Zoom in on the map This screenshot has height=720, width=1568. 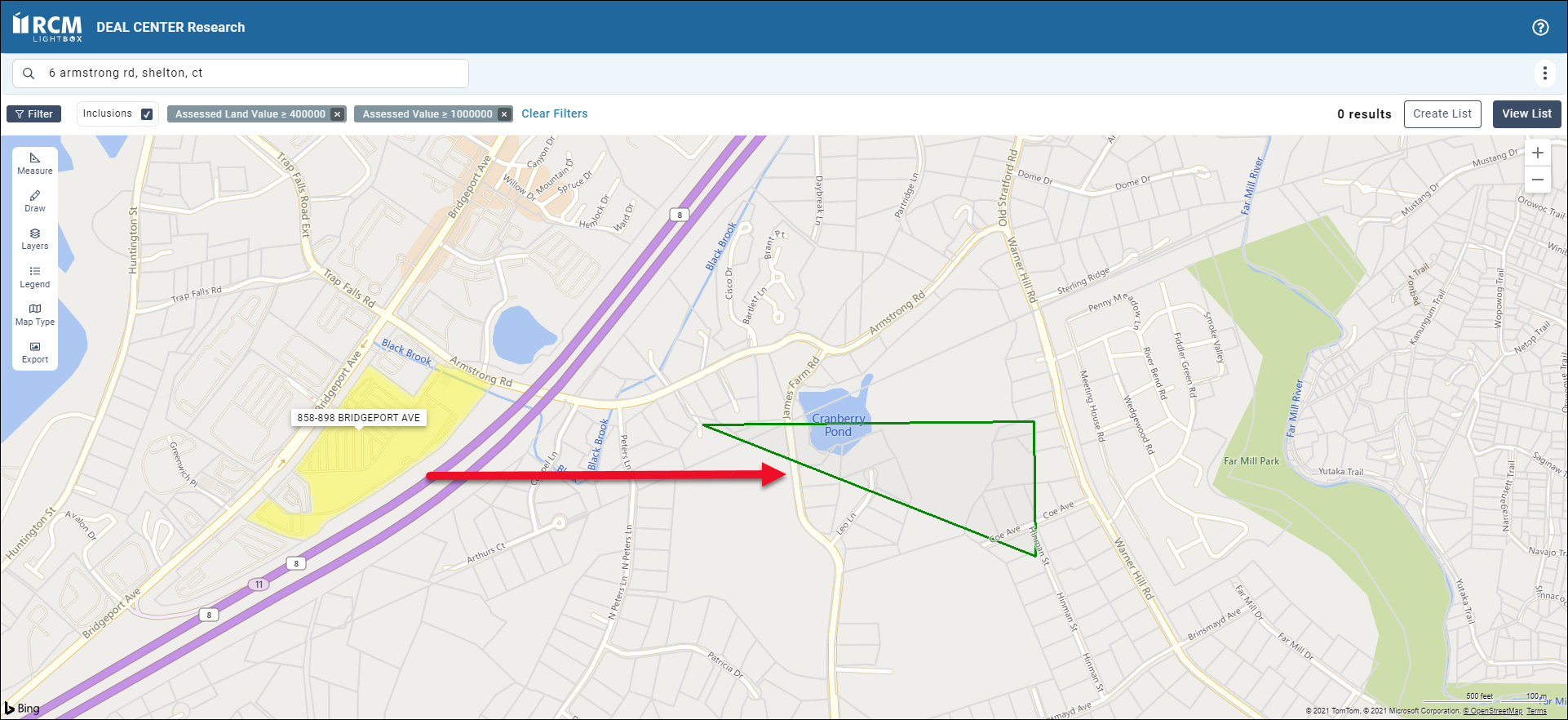pos(1538,153)
